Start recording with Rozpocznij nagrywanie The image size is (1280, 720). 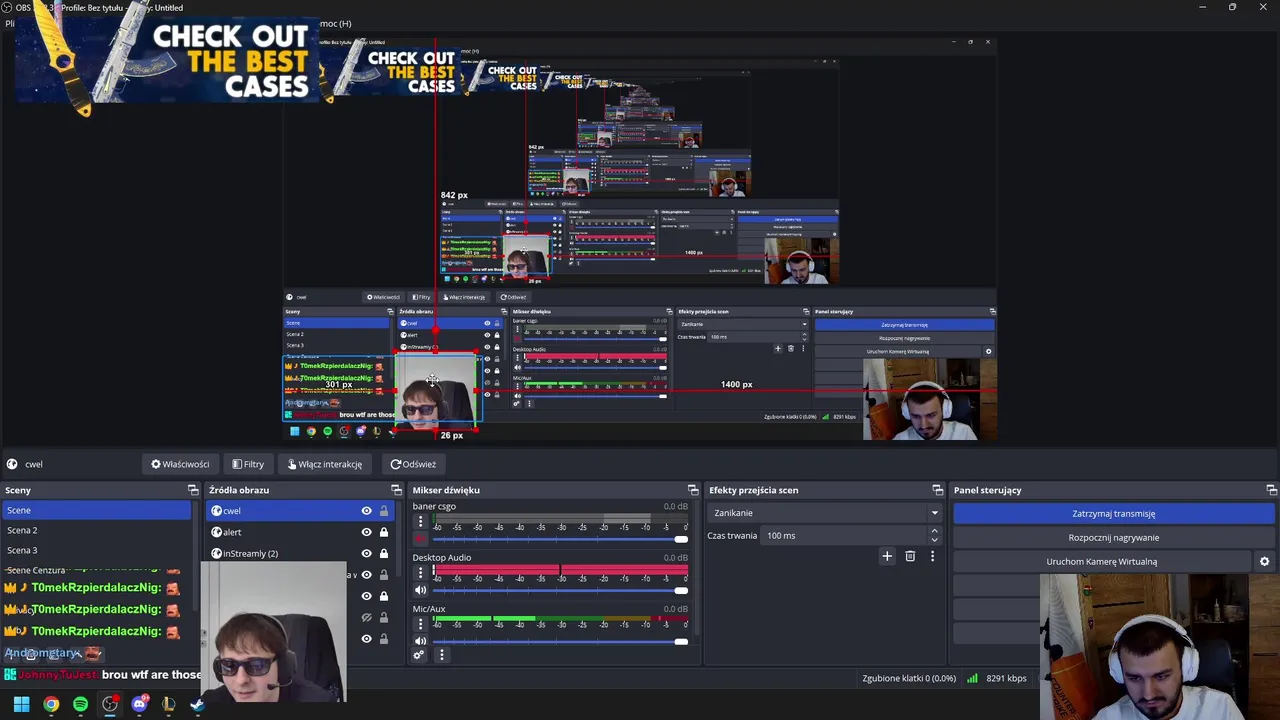point(1113,538)
